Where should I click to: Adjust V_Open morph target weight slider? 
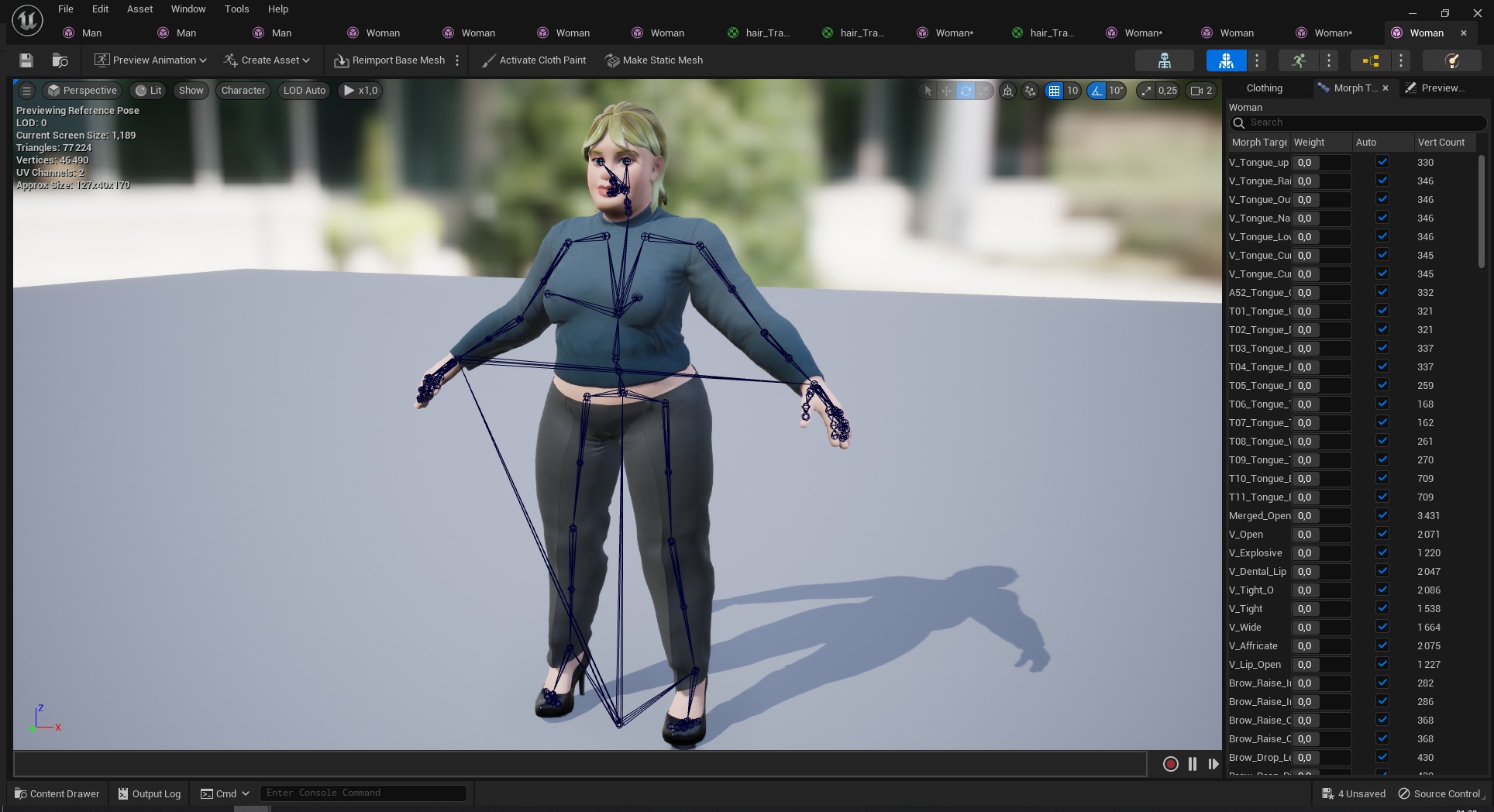[x=1321, y=535]
